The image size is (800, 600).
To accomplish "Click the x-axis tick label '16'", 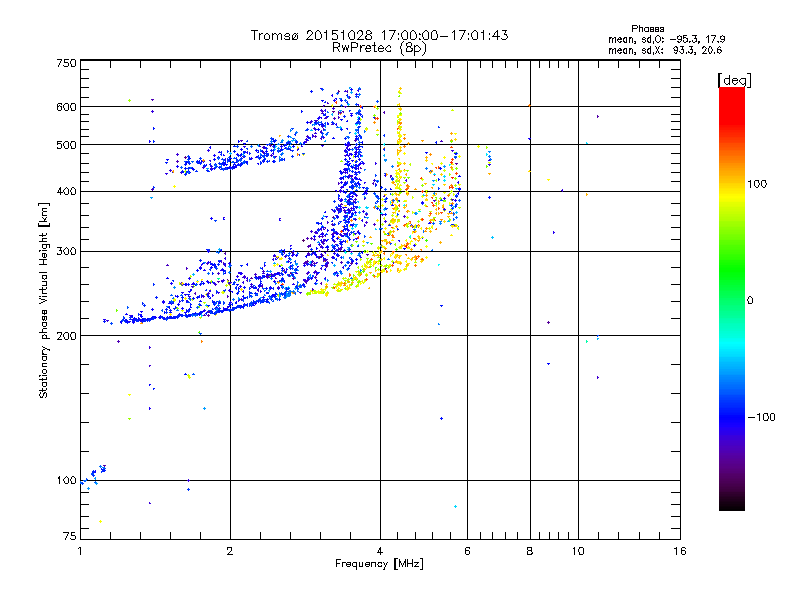I will coord(680,551).
